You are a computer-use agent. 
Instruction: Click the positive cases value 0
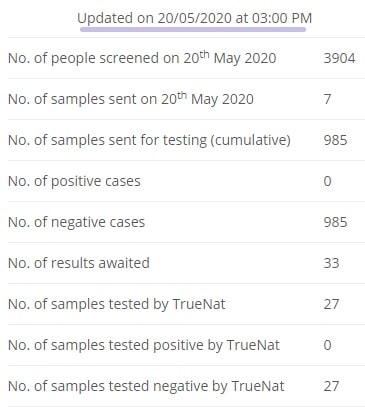point(327,181)
